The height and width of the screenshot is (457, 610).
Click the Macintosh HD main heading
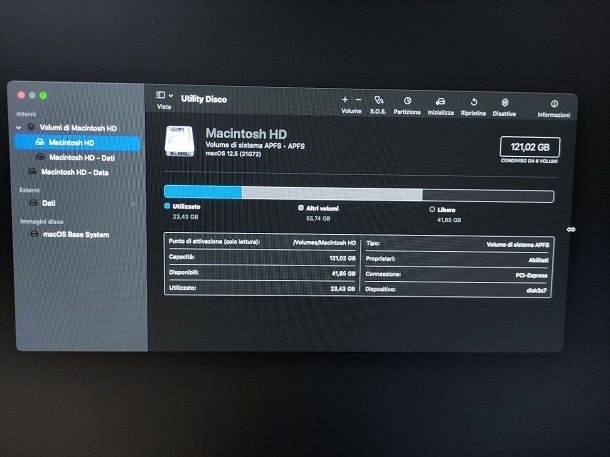[x=246, y=133]
